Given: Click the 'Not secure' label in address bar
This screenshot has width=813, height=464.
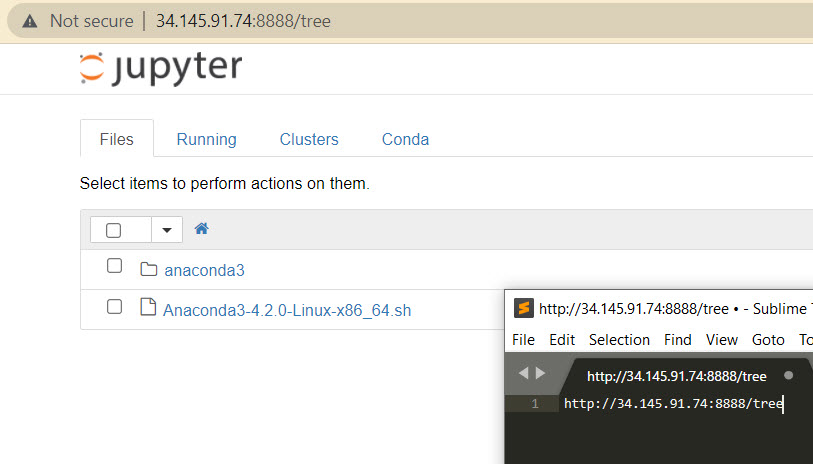Looking at the screenshot, I should click(92, 21).
